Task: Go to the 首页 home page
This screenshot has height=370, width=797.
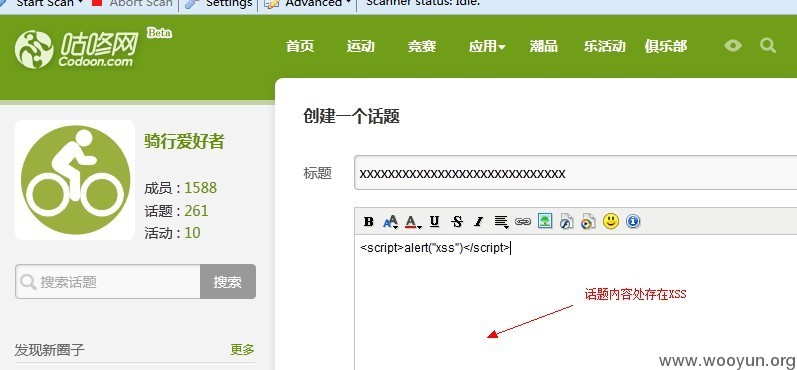Action: tap(300, 46)
